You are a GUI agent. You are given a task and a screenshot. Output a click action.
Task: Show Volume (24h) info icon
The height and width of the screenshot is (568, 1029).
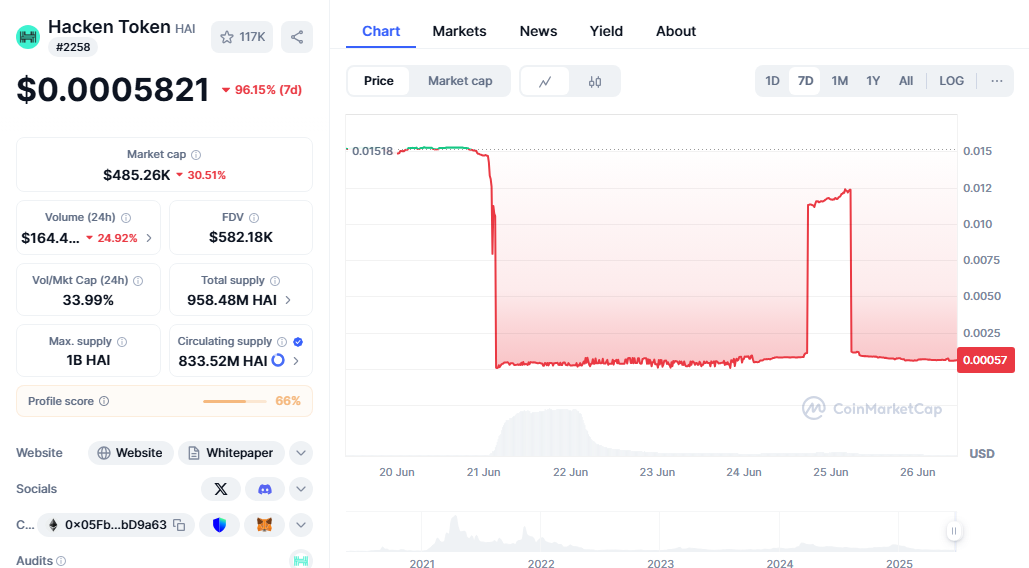(126, 218)
